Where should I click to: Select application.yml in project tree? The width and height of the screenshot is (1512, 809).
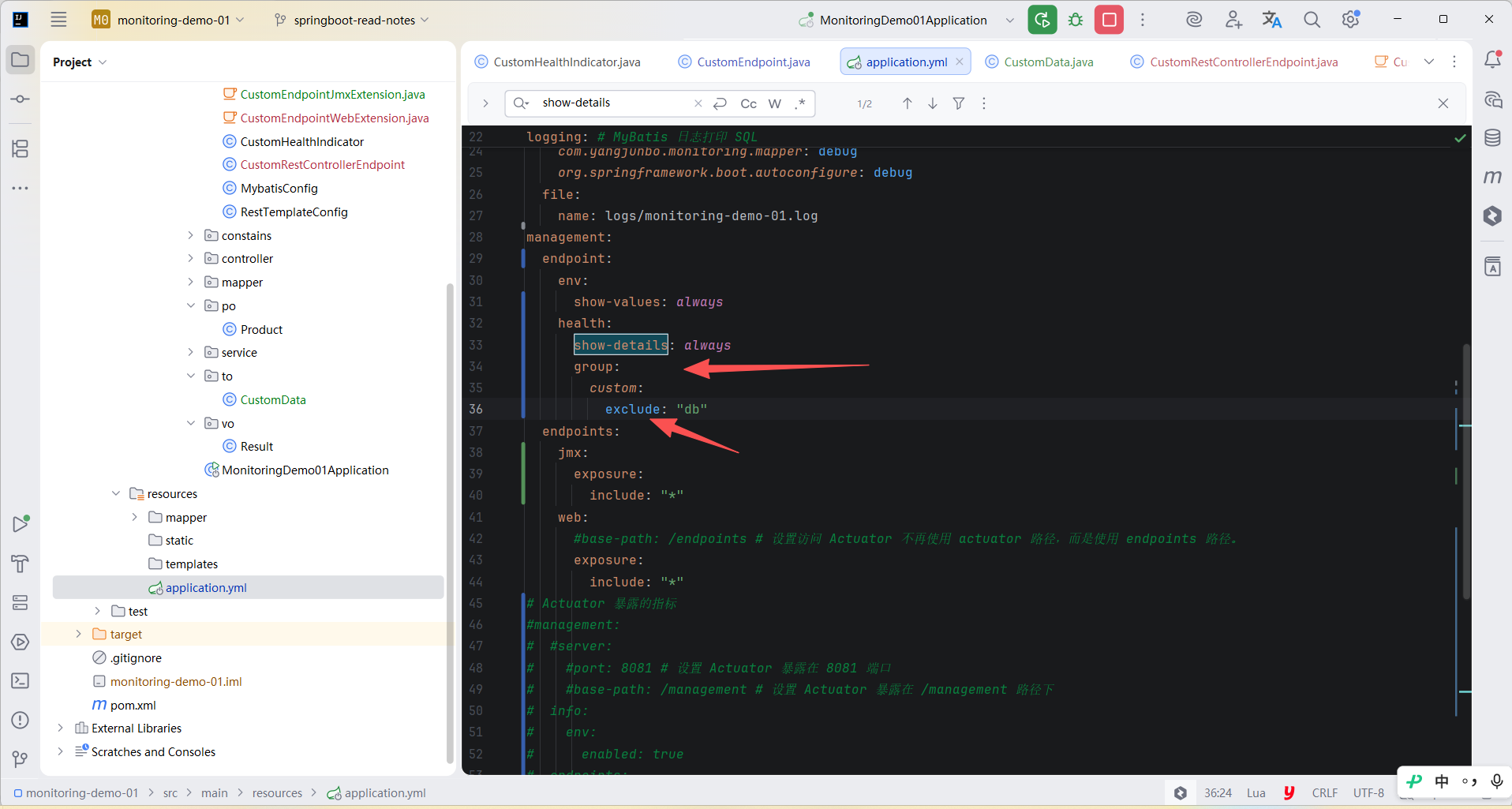pos(248,587)
